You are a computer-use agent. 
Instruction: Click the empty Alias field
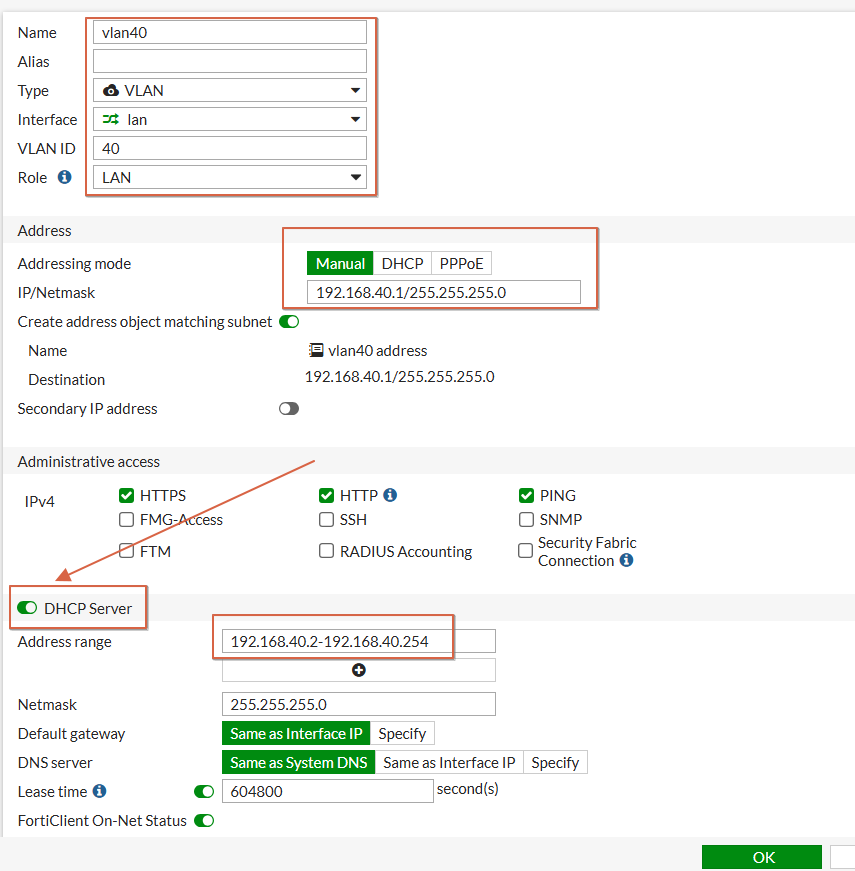(229, 61)
